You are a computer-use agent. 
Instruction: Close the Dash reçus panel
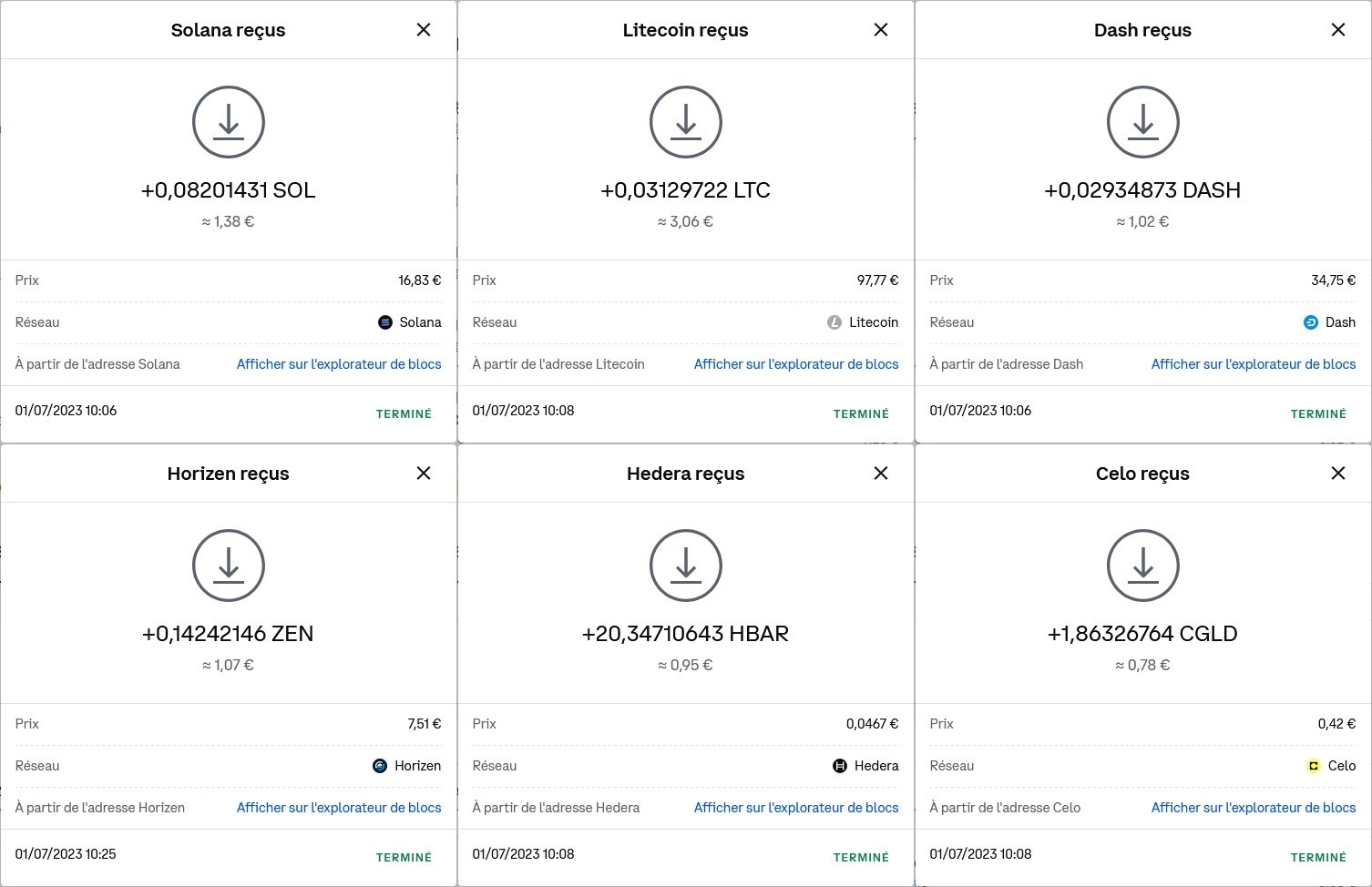point(1338,30)
